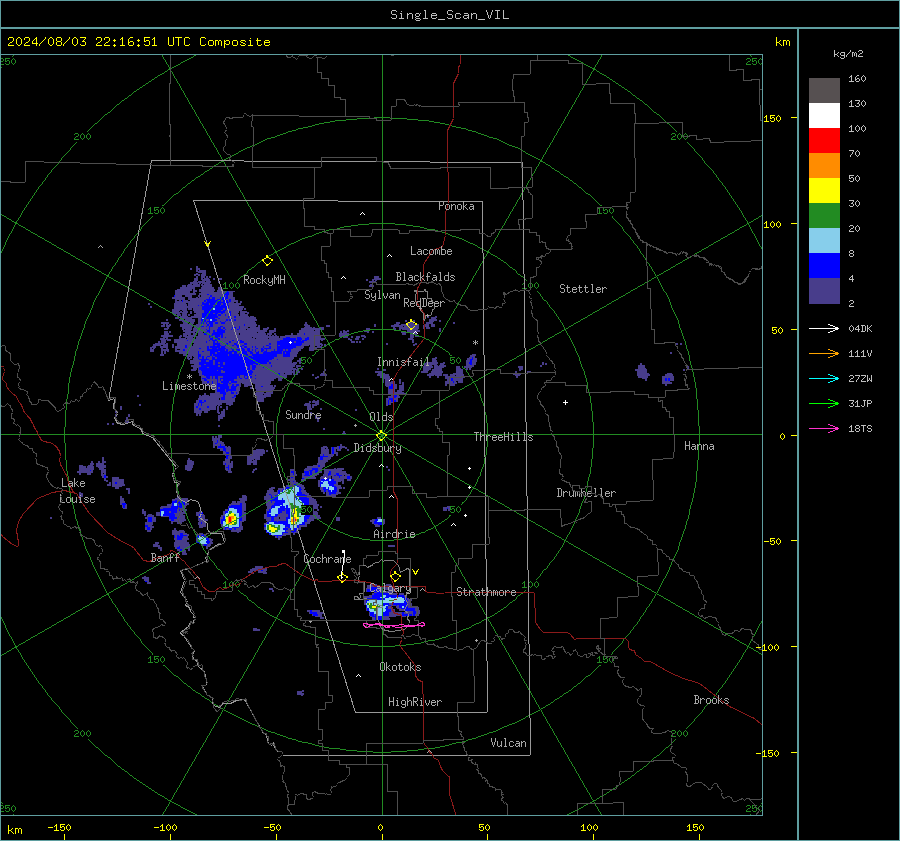Screen dimensions: 900x841
Task: Click the Lacombe label
Action: point(431,251)
